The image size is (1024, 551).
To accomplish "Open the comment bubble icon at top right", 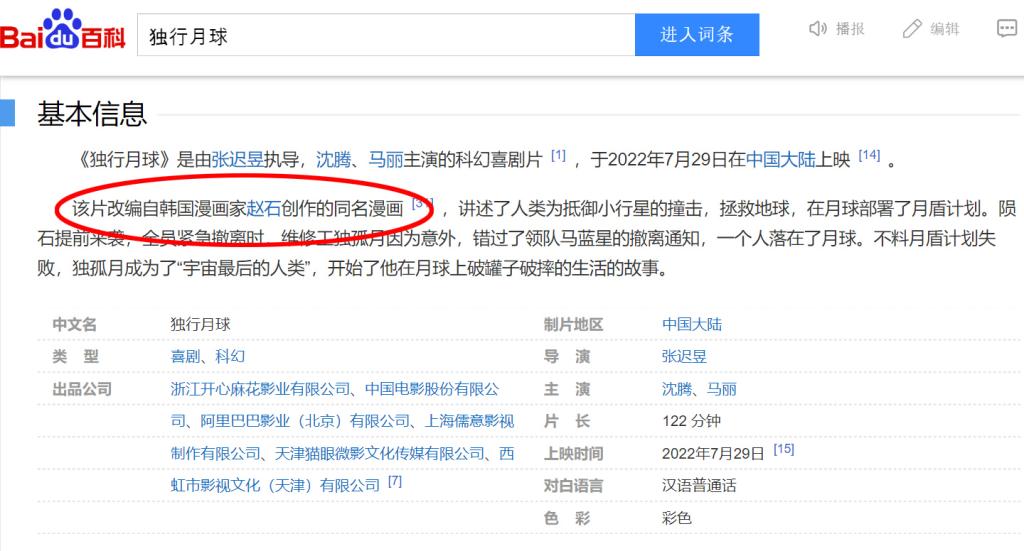I will click(1007, 28).
